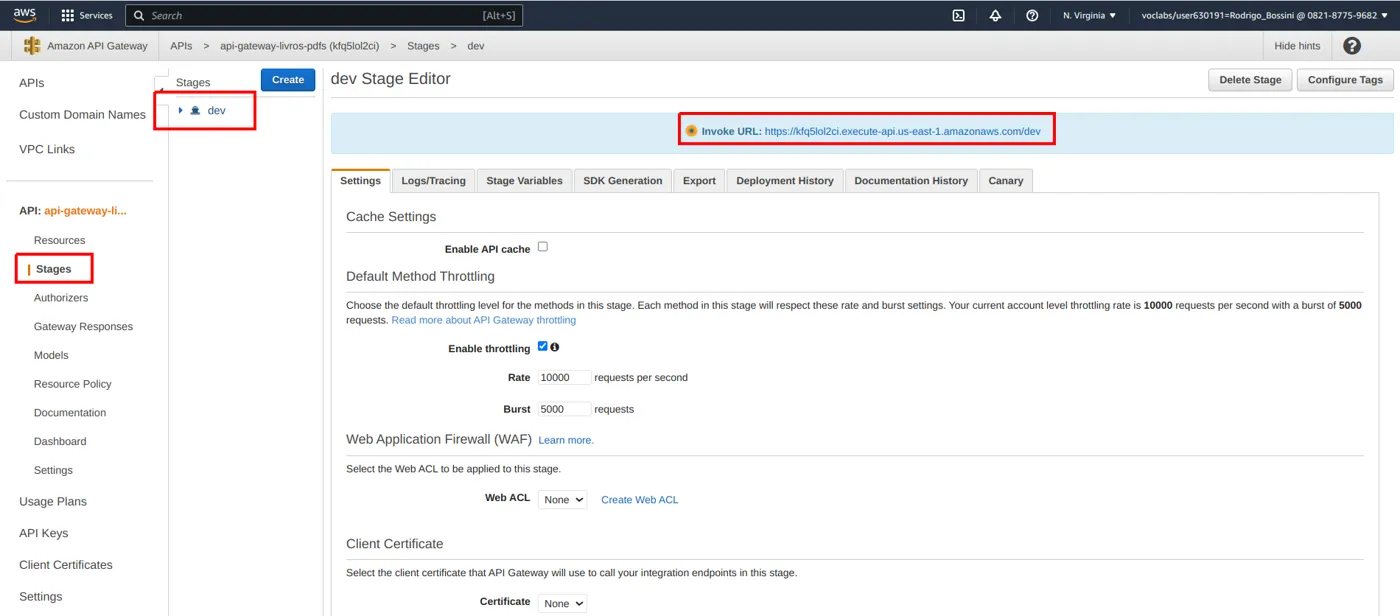Click the Hide hints button

pos(1297,46)
